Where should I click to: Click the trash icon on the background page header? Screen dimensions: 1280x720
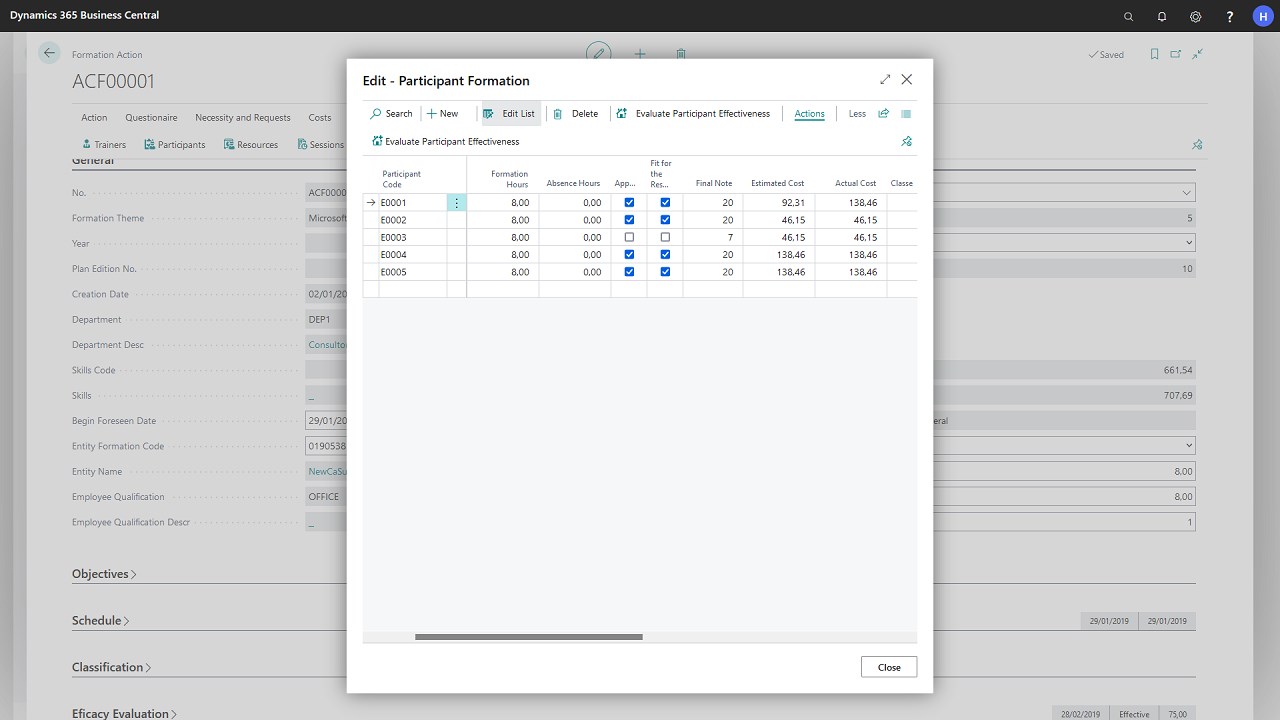pyautogui.click(x=681, y=54)
